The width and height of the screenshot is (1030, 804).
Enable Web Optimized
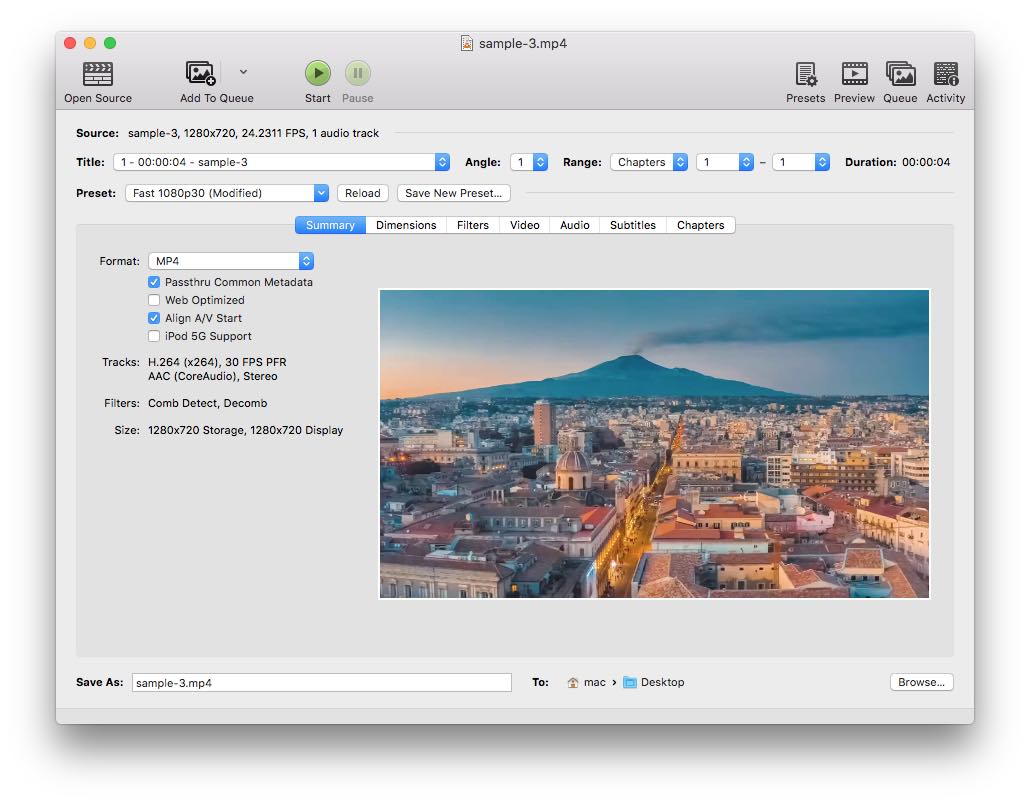[x=154, y=300]
